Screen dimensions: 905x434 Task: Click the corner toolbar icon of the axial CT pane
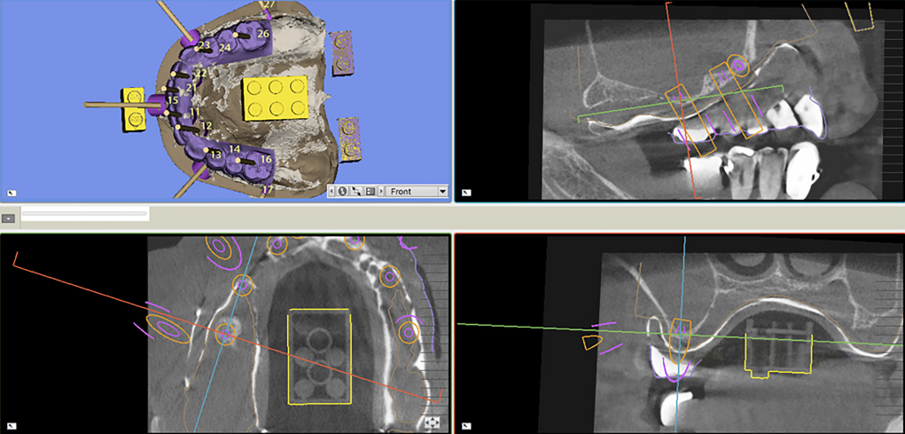[12, 428]
